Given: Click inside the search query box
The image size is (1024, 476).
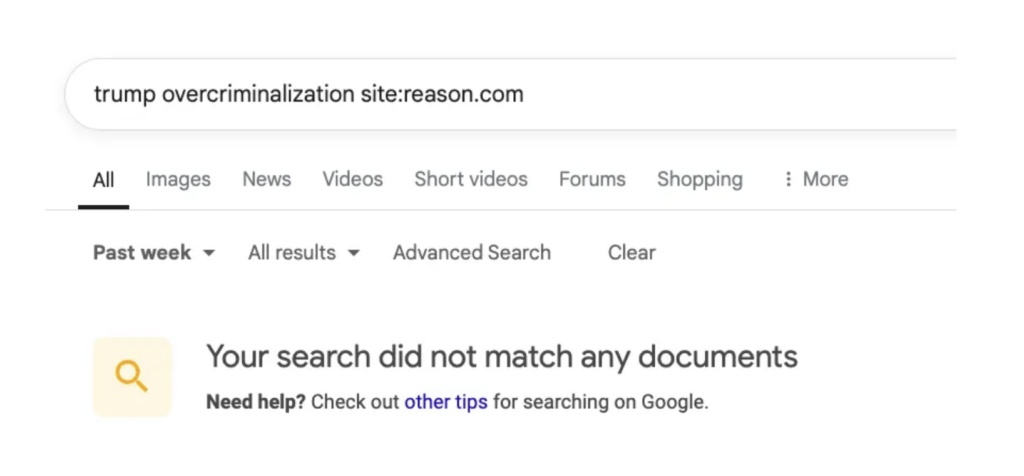Looking at the screenshot, I should click(510, 94).
